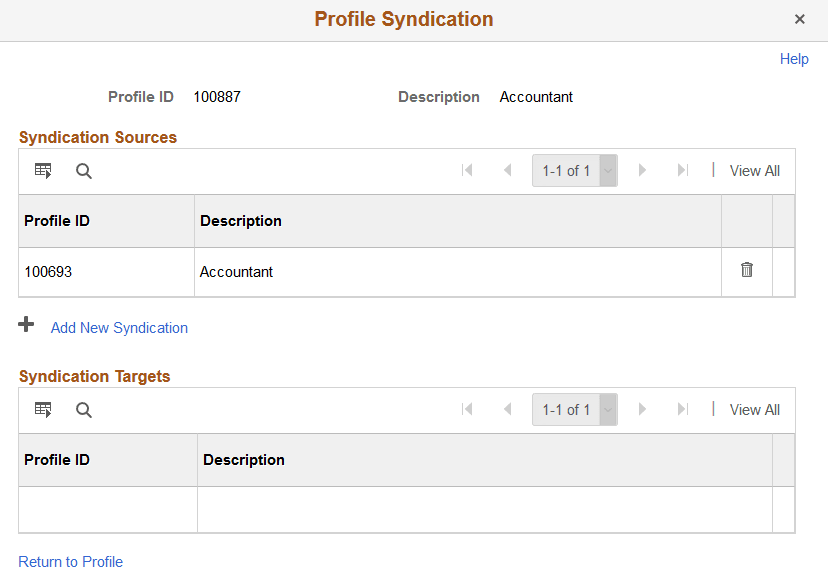Open grid action menu in Syndication Sources

pos(43,171)
